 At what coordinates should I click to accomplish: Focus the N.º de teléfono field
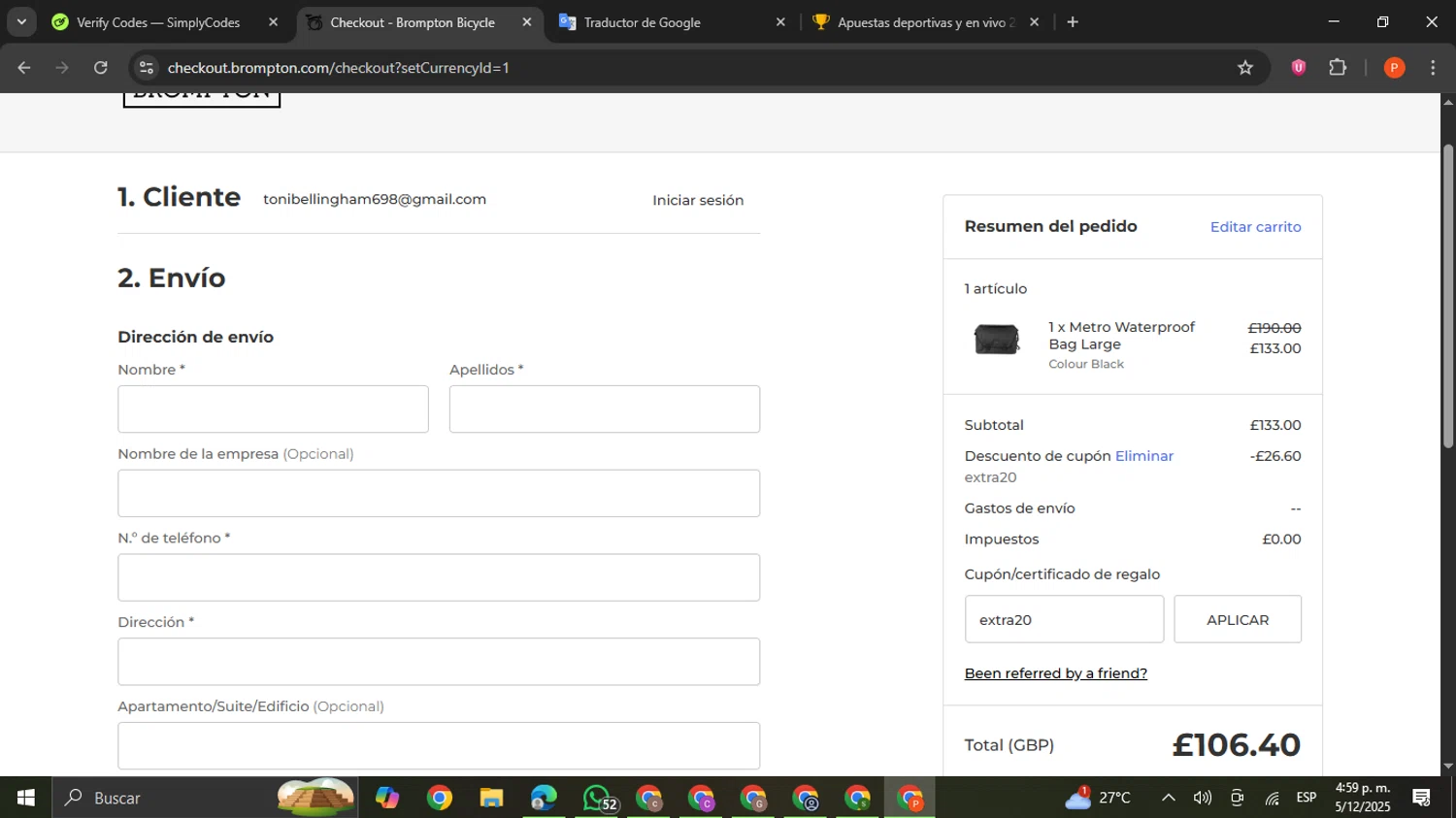pyautogui.click(x=439, y=577)
